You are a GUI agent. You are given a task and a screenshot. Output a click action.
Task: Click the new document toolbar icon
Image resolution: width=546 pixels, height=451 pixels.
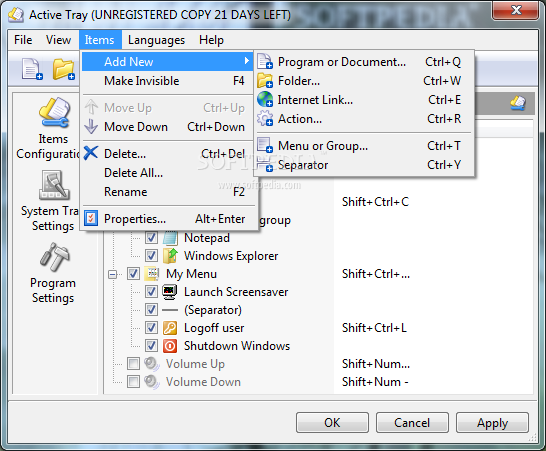32,69
